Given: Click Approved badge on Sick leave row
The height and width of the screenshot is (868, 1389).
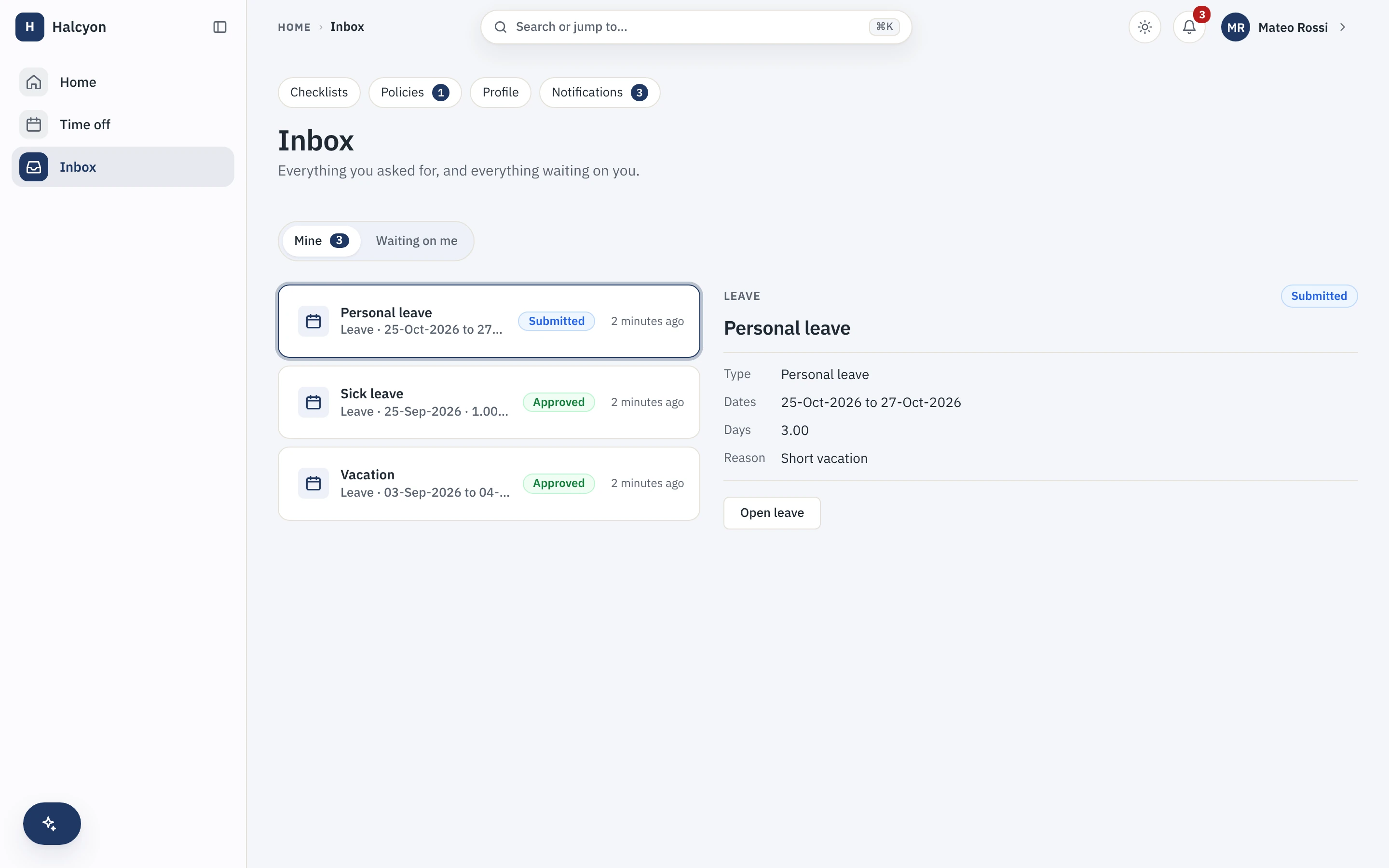Looking at the screenshot, I should click(x=558, y=402).
